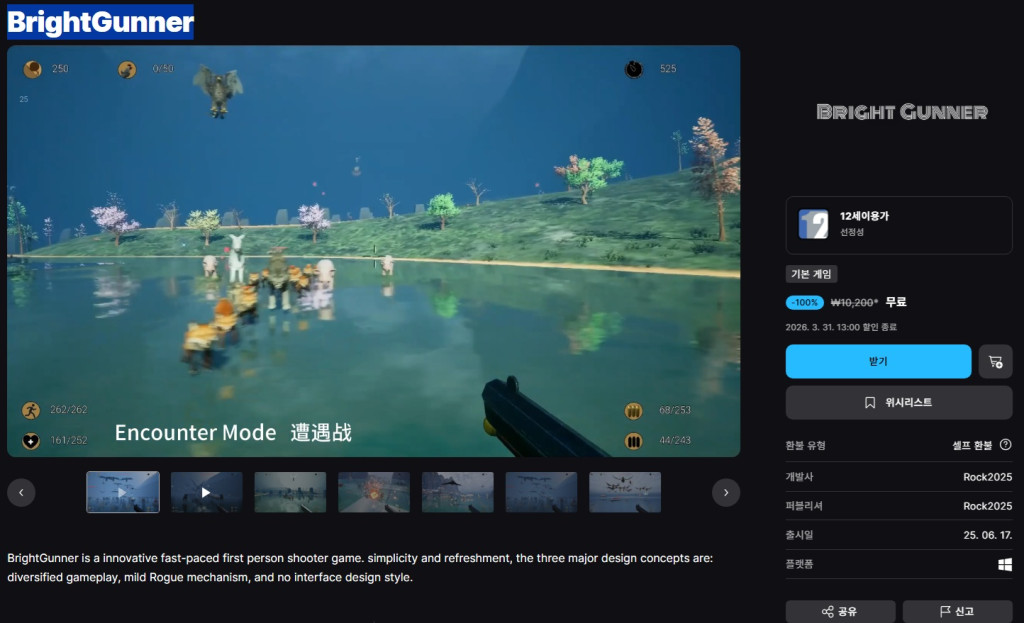Advance the media carousel with right arrow

click(x=725, y=492)
